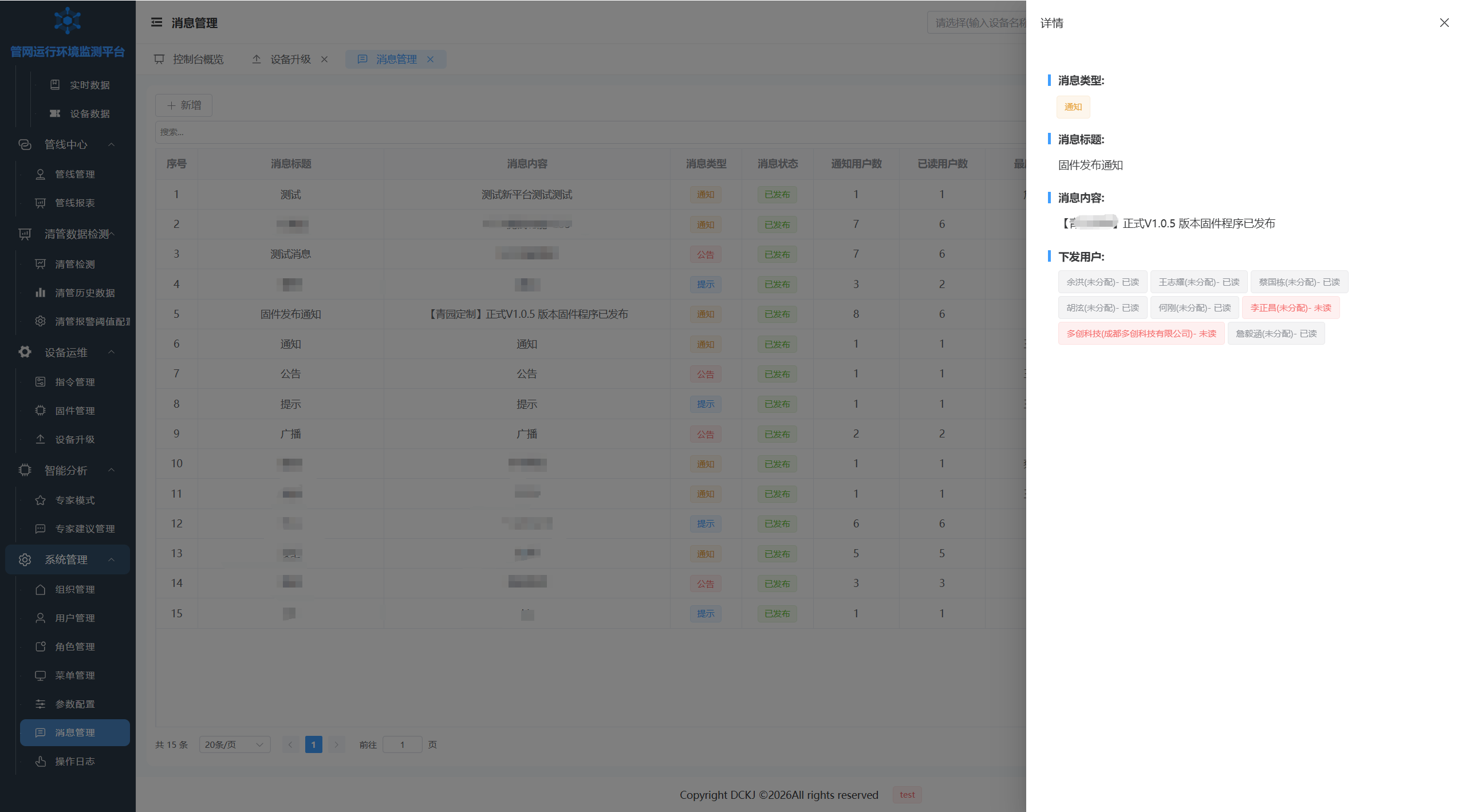The width and height of the screenshot is (1466, 812).
Task: Click the 测试消息 title in row 3
Action: pyautogui.click(x=290, y=254)
